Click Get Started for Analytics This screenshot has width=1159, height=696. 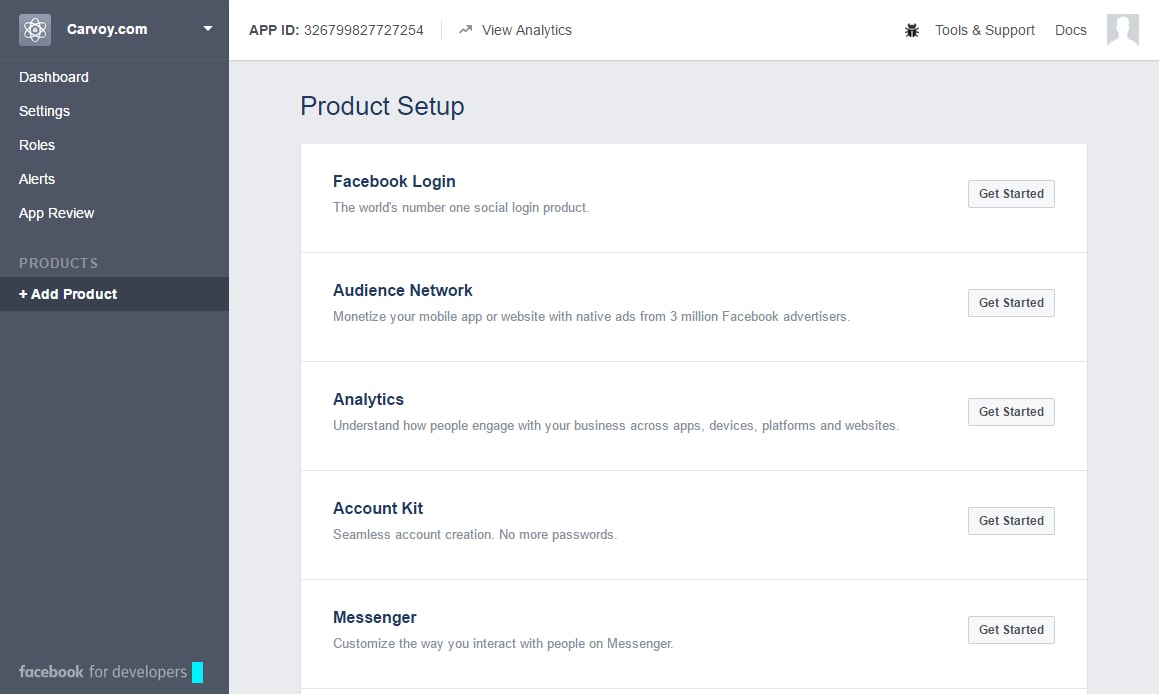pos(1011,412)
